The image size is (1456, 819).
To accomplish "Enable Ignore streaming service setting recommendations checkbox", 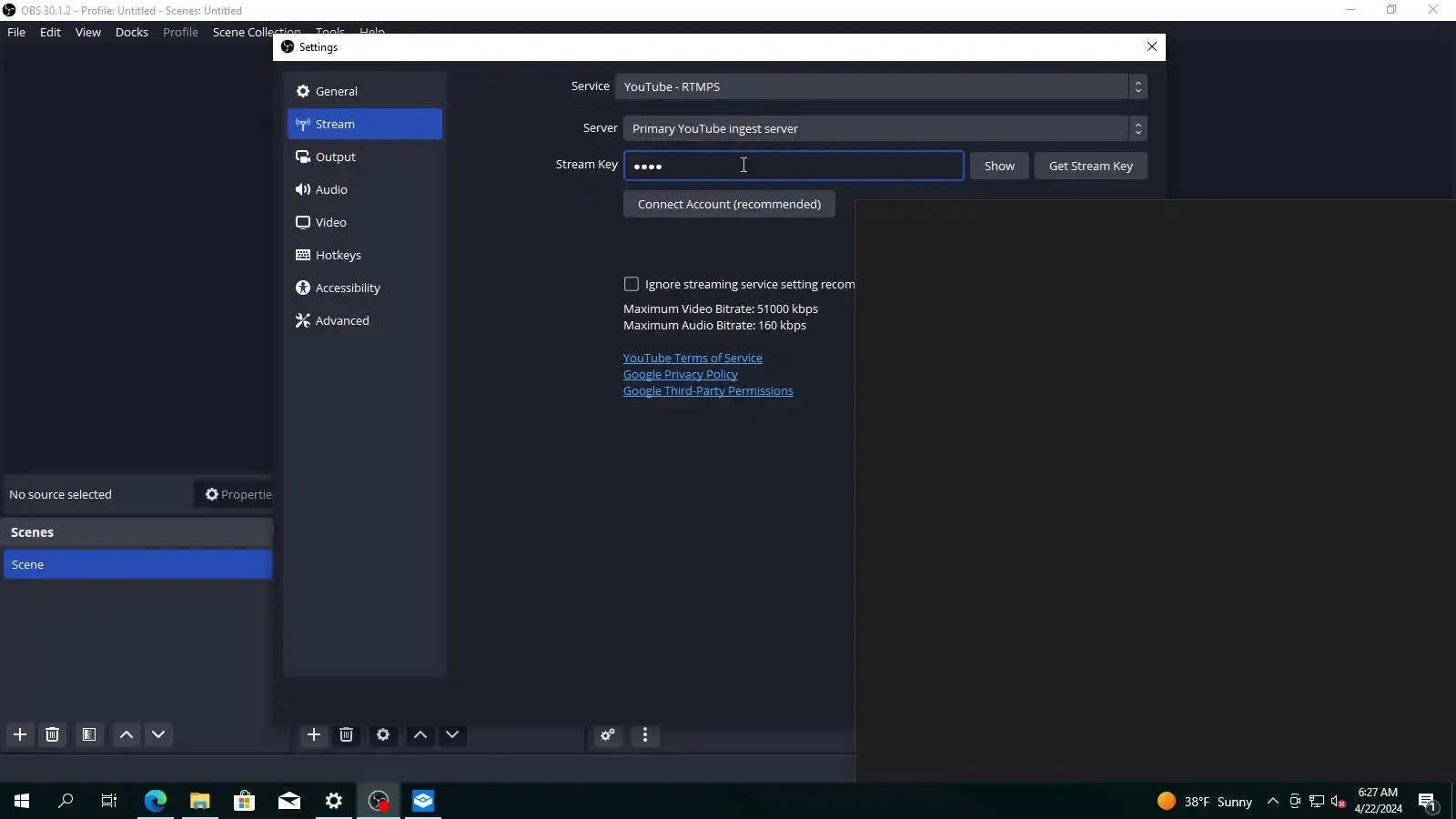I will [632, 284].
